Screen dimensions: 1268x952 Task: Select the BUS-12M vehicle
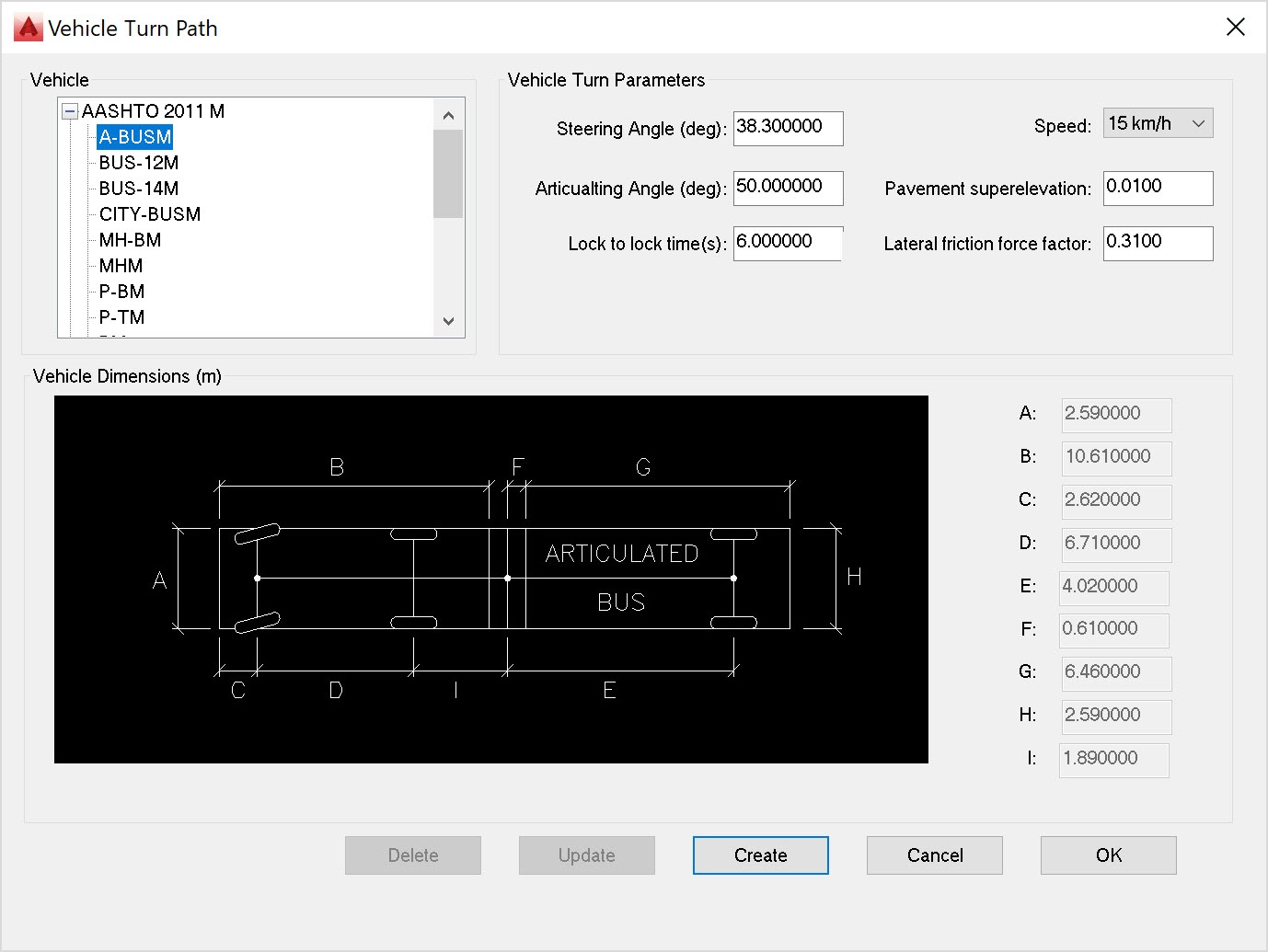point(139,163)
